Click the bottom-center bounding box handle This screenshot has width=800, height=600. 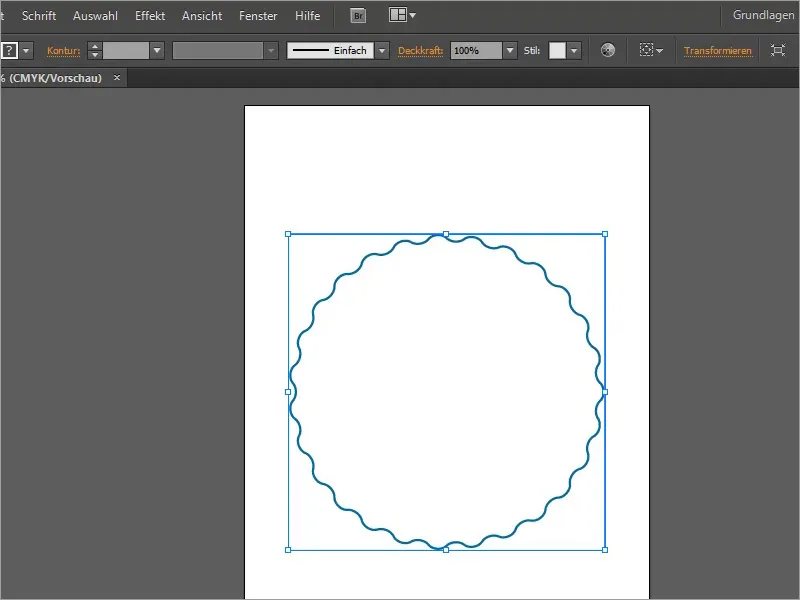(x=446, y=550)
